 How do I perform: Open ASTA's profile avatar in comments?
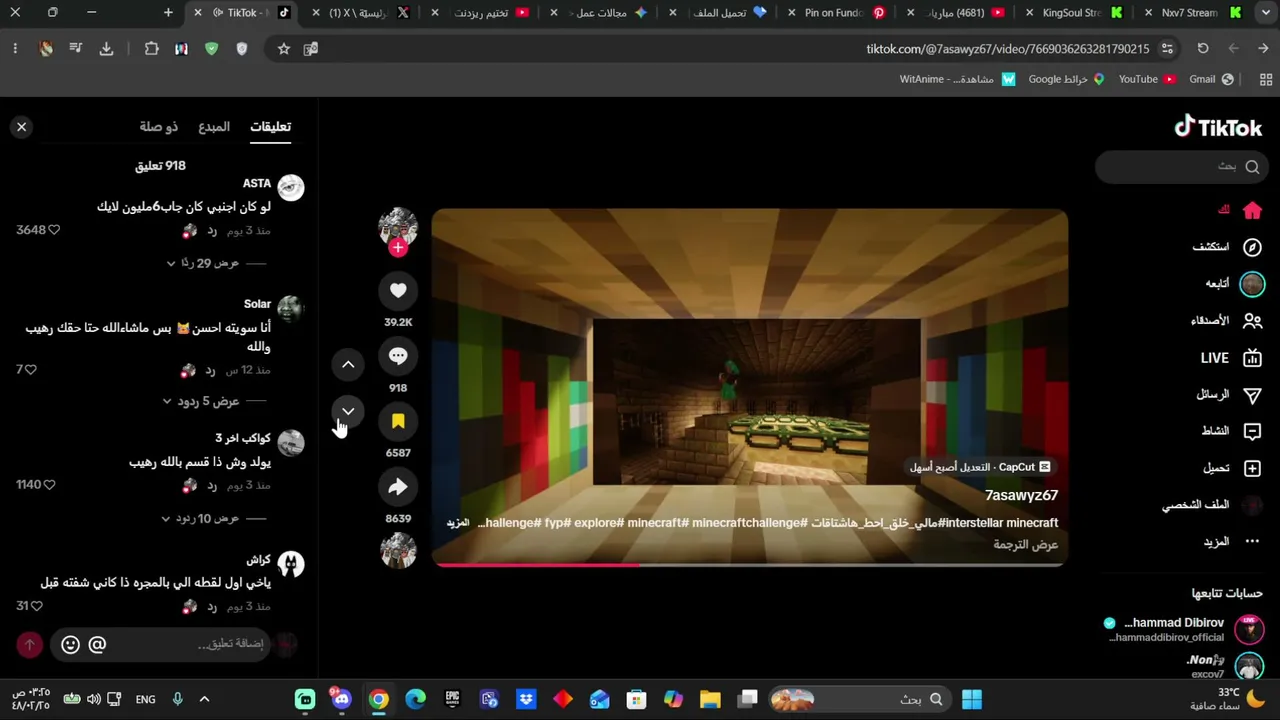point(290,188)
